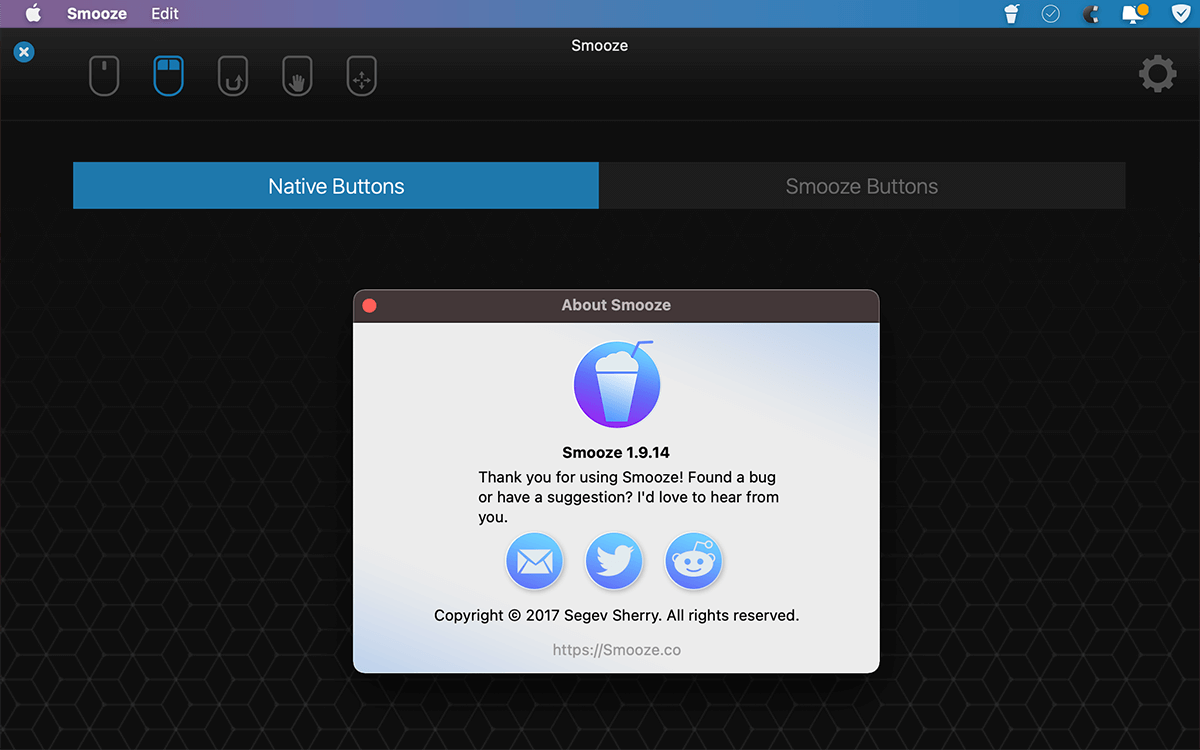Close the Smooze window with blue X
1200x750 pixels.
(24, 52)
